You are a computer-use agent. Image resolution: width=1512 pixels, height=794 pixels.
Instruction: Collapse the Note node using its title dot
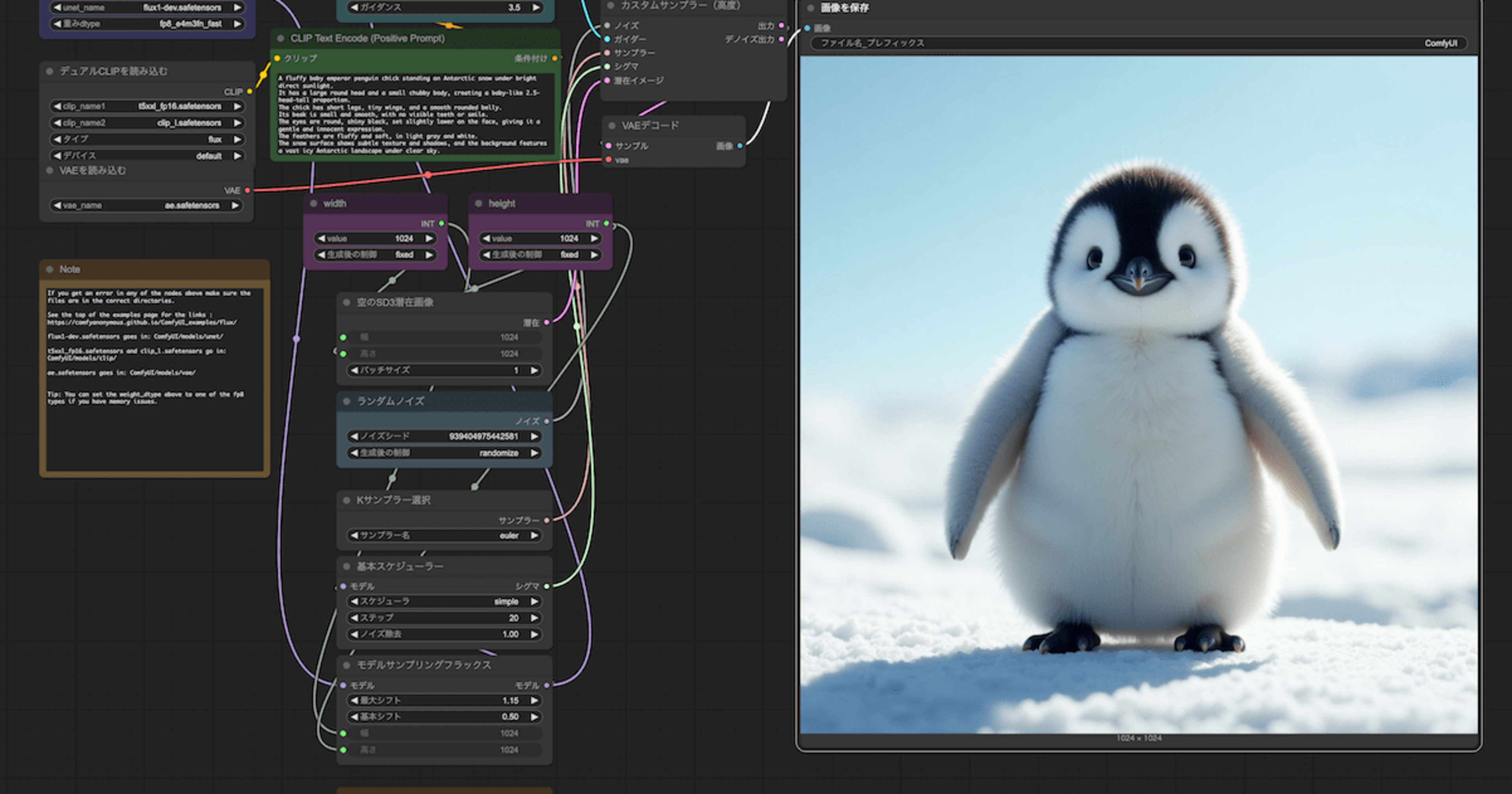pyautogui.click(x=50, y=269)
